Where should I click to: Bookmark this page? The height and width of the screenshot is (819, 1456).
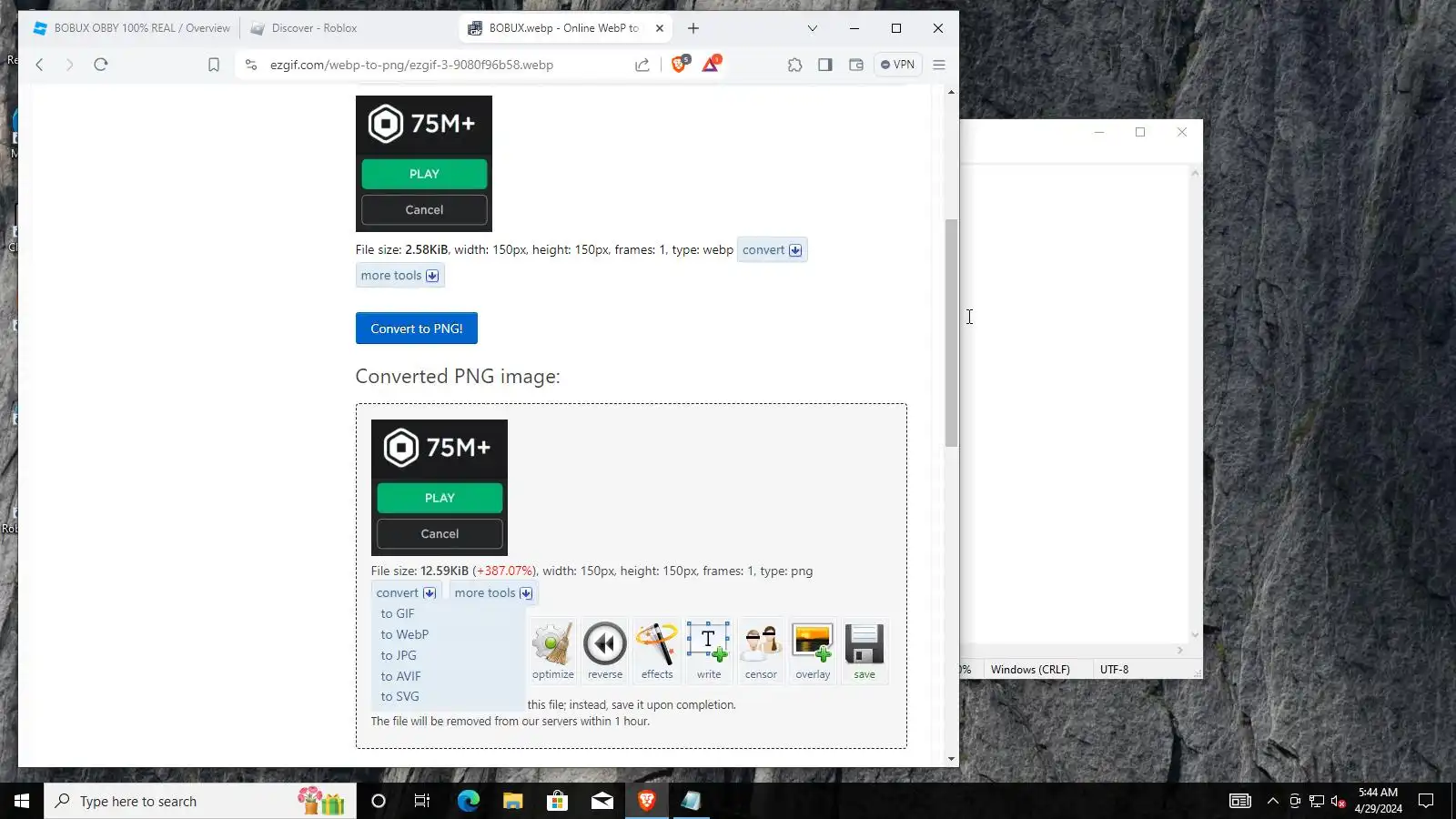[x=214, y=65]
